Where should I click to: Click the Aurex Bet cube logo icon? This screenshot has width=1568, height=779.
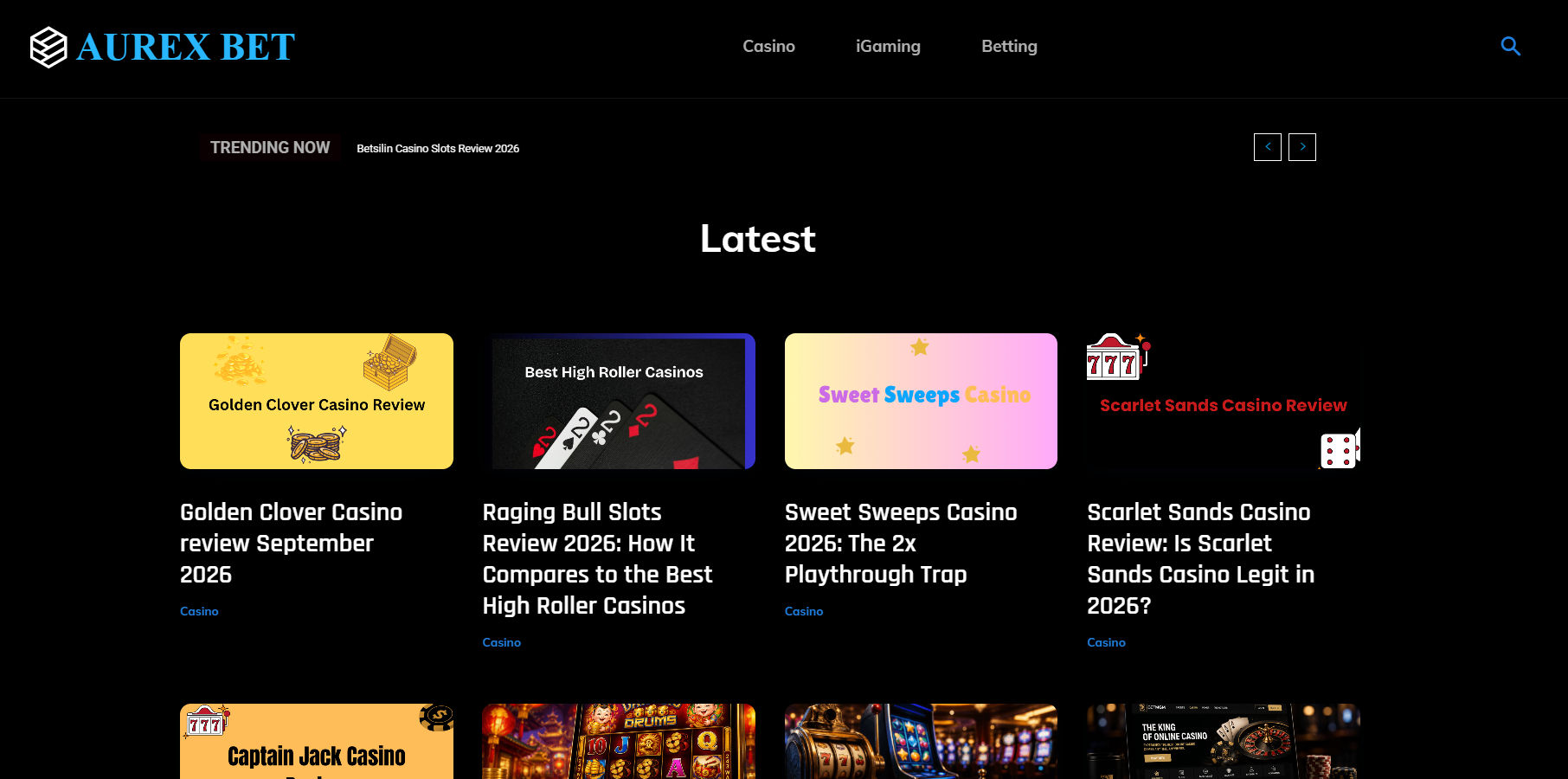[48, 47]
